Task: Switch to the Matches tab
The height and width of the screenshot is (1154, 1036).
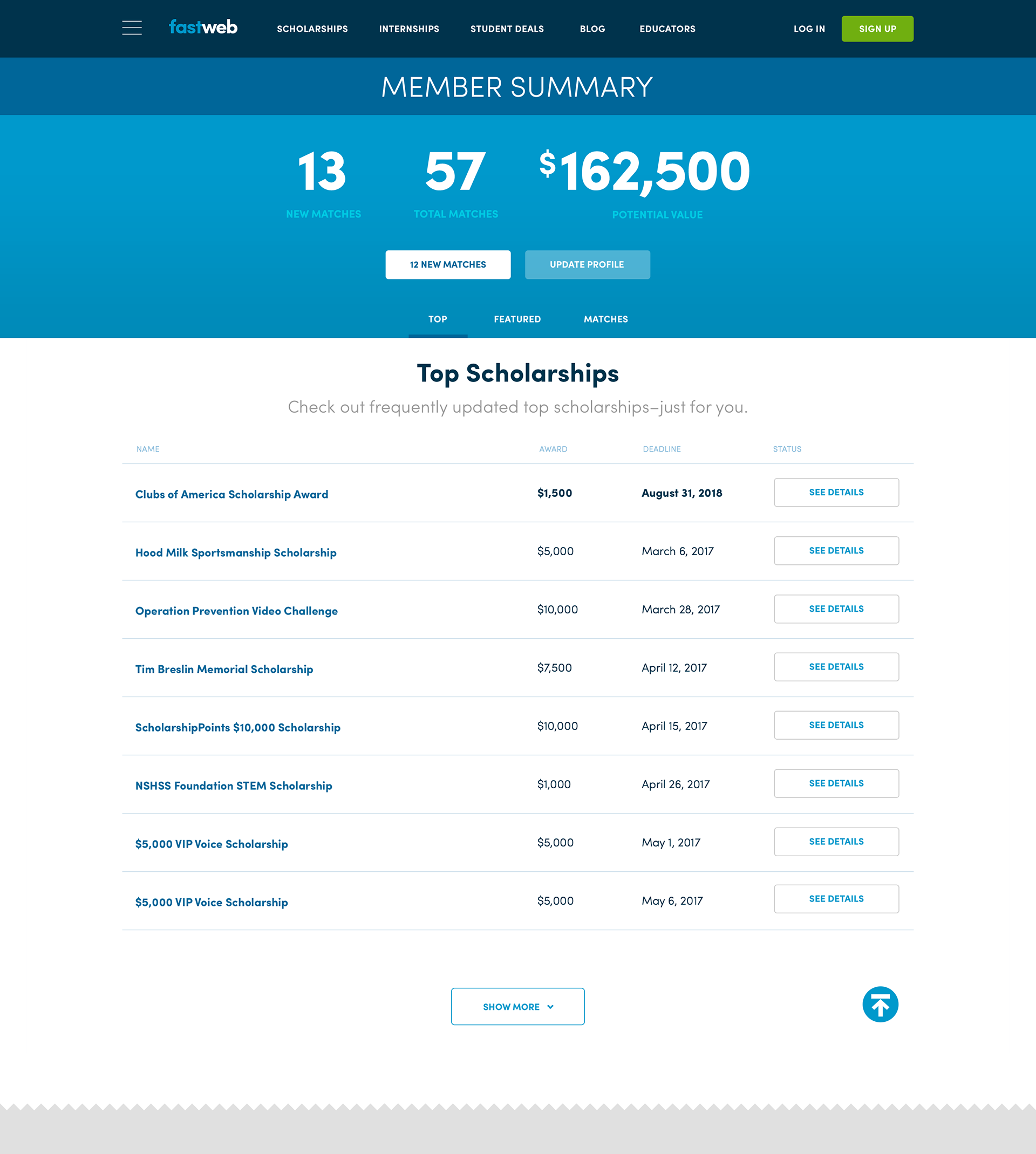Action: pyautogui.click(x=605, y=319)
